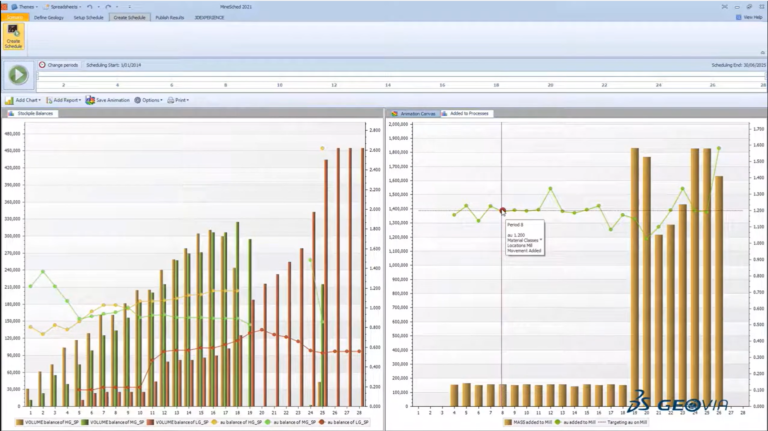768x431 pixels.
Task: Start the animation with the green play button
Action: pyautogui.click(x=18, y=75)
